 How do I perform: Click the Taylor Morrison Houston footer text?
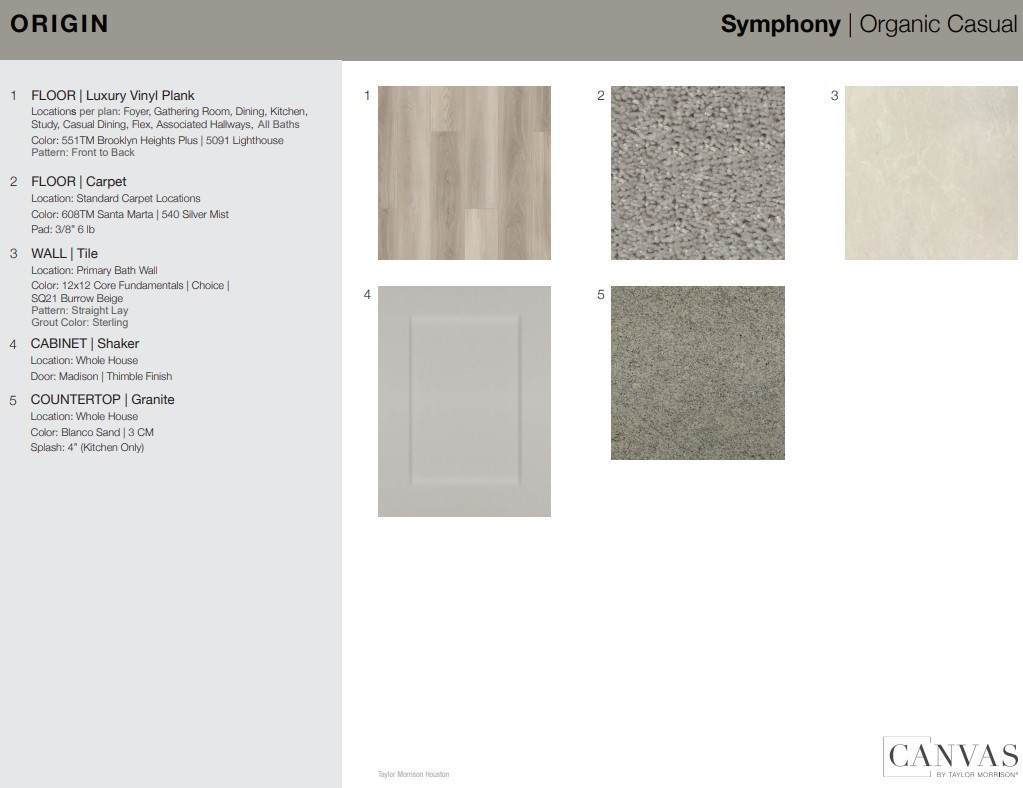click(413, 774)
